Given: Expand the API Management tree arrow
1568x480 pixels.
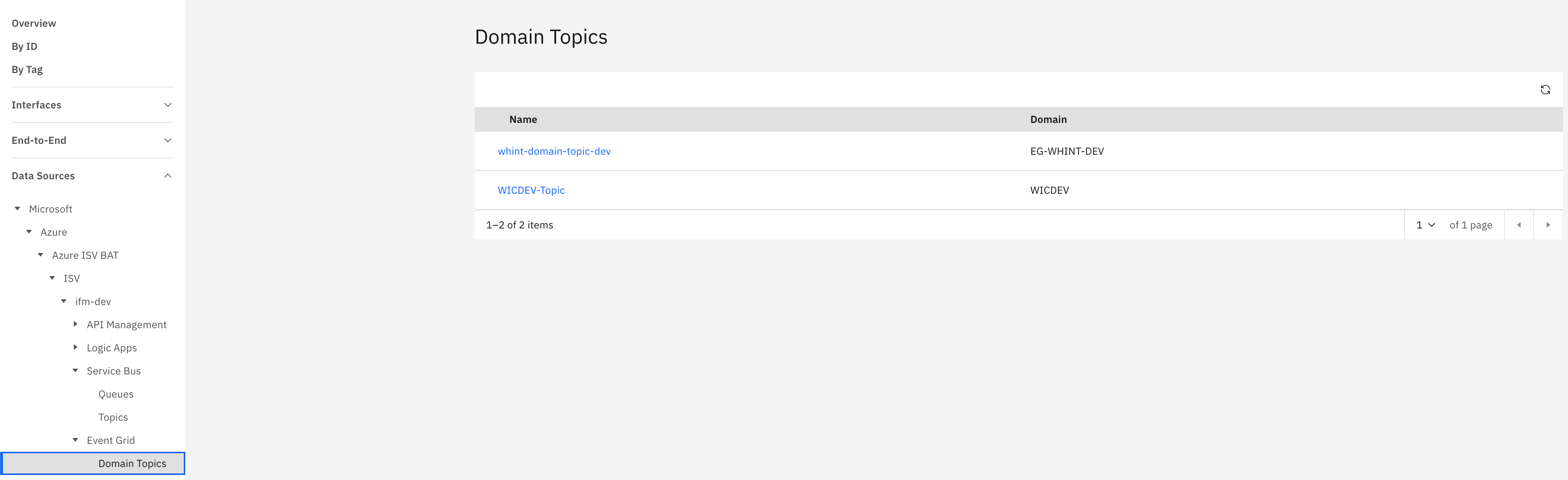Looking at the screenshot, I should coord(76,324).
